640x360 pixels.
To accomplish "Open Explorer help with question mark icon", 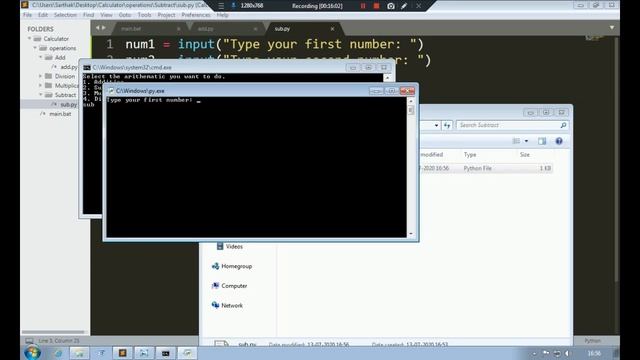I will coord(559,141).
